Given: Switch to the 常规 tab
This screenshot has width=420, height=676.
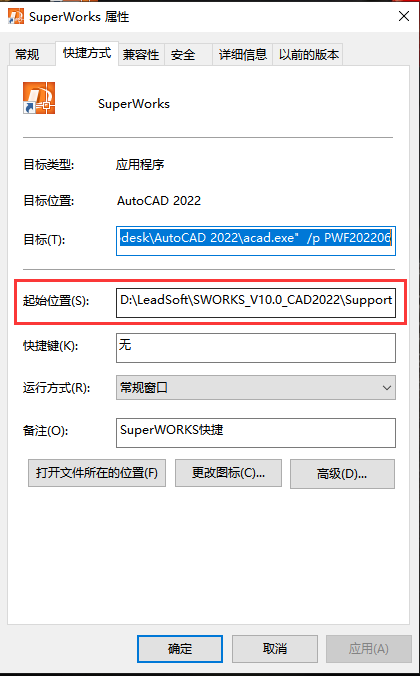Looking at the screenshot, I should pyautogui.click(x=27, y=54).
